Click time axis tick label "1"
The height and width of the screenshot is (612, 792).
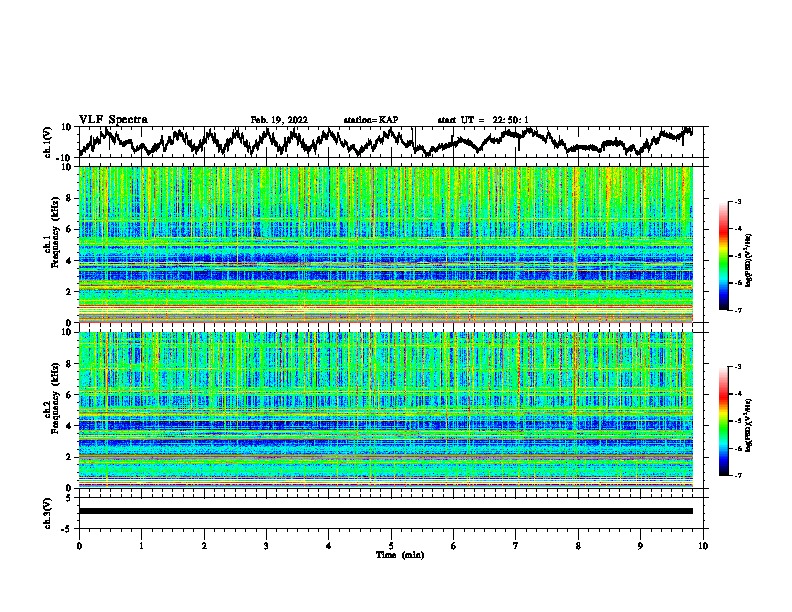point(141,546)
